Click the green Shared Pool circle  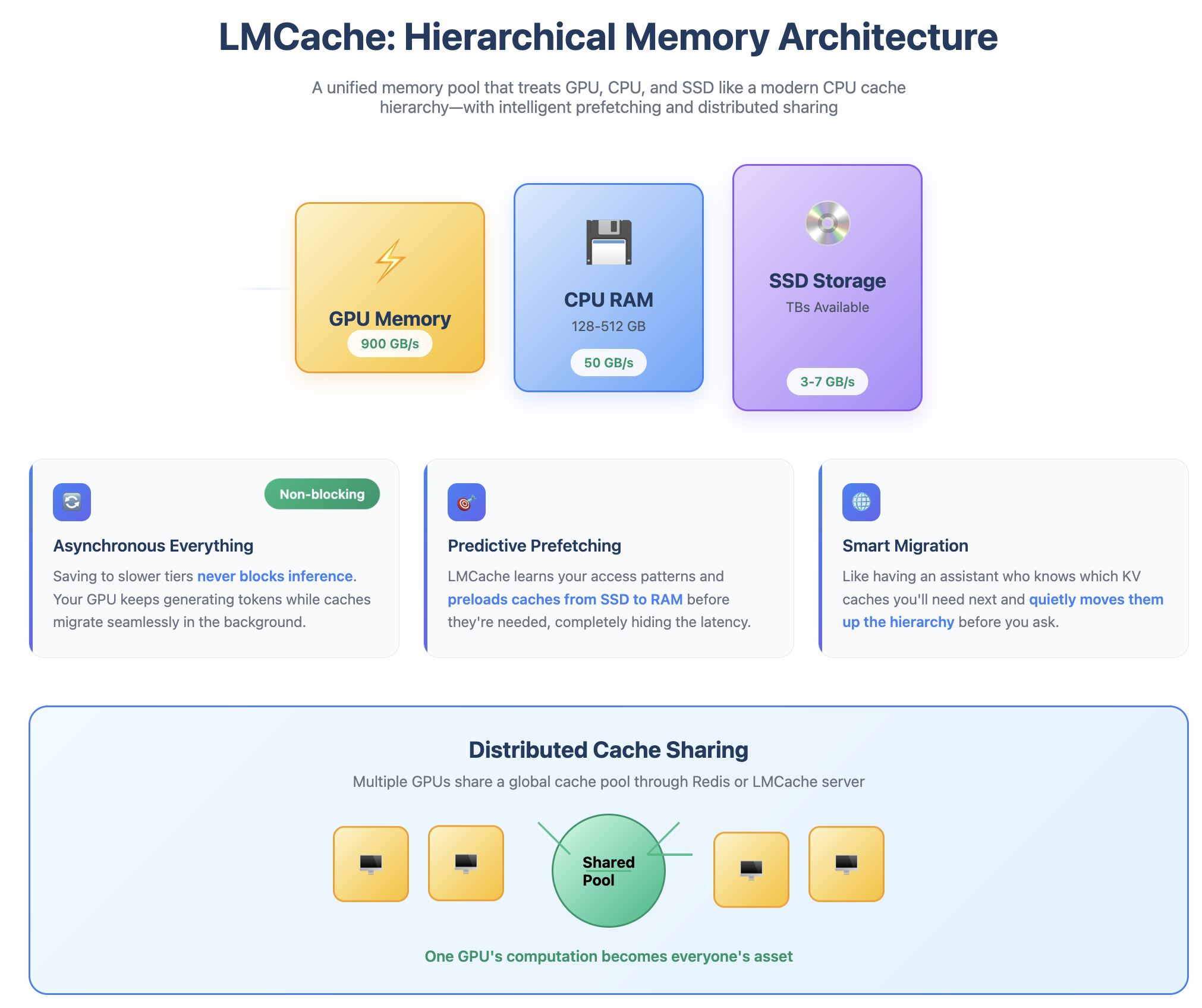pos(608,870)
